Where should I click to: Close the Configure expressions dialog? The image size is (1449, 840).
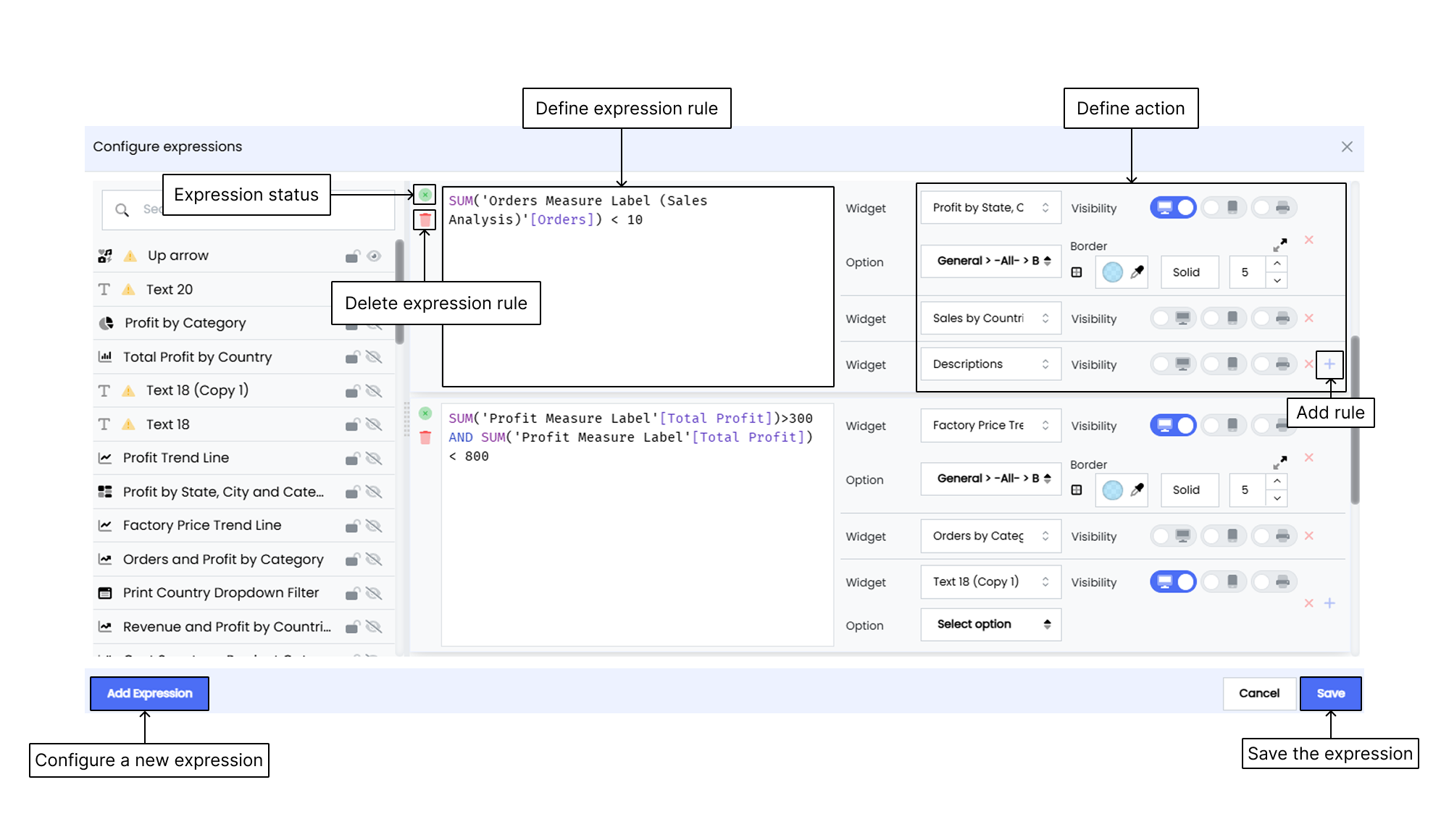[1347, 147]
